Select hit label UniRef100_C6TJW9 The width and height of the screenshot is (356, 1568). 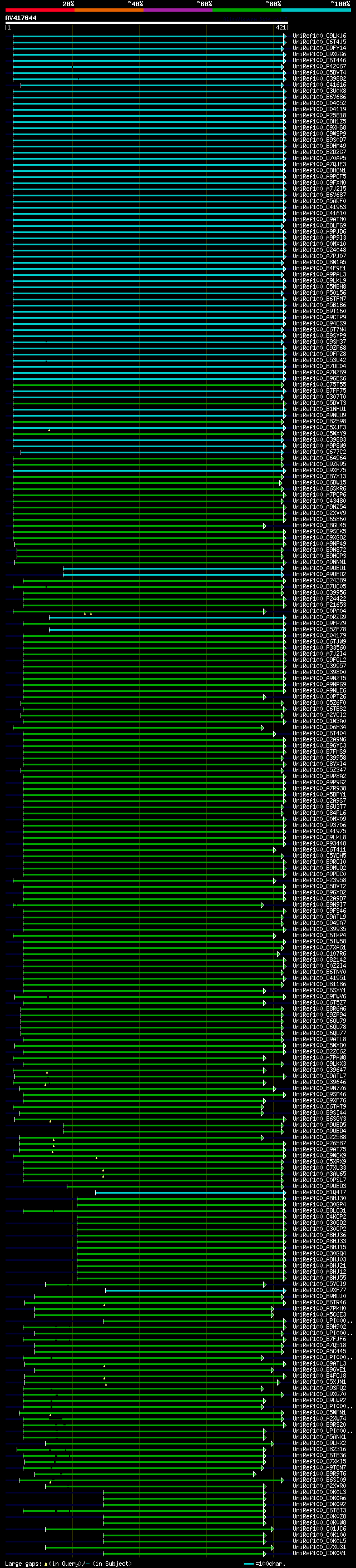(319, 641)
